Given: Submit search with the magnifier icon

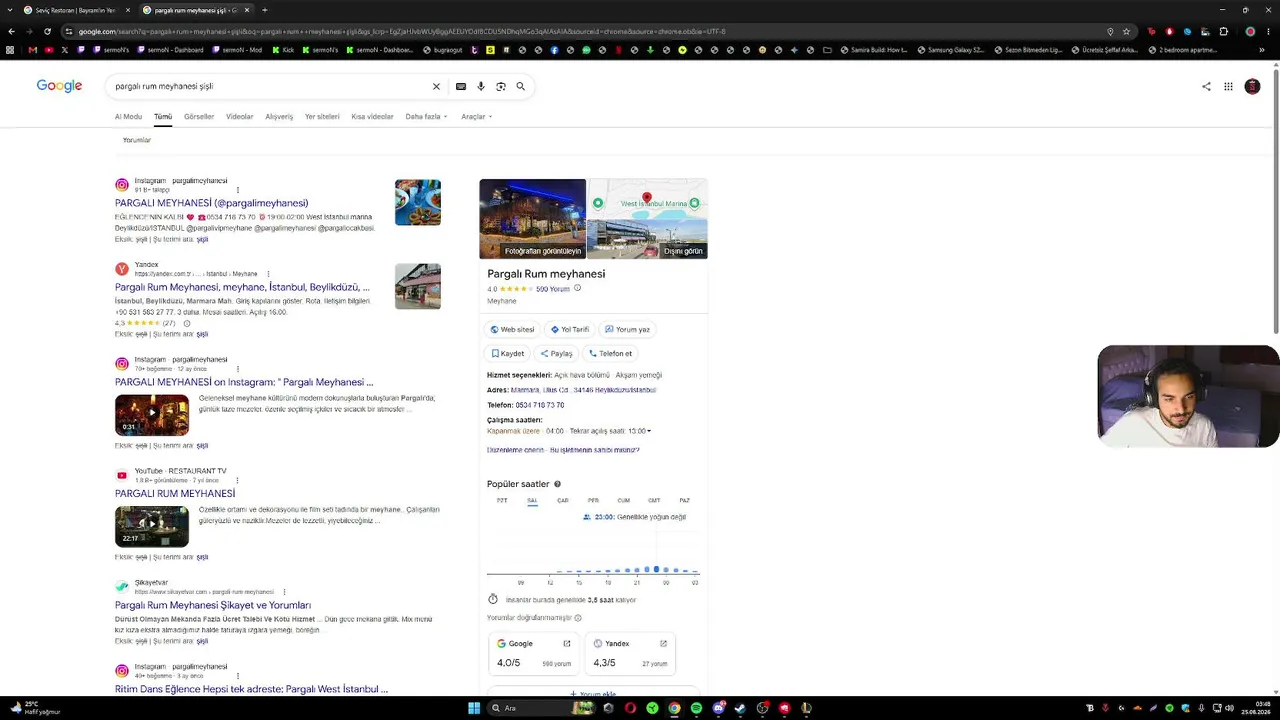Looking at the screenshot, I should 521,87.
